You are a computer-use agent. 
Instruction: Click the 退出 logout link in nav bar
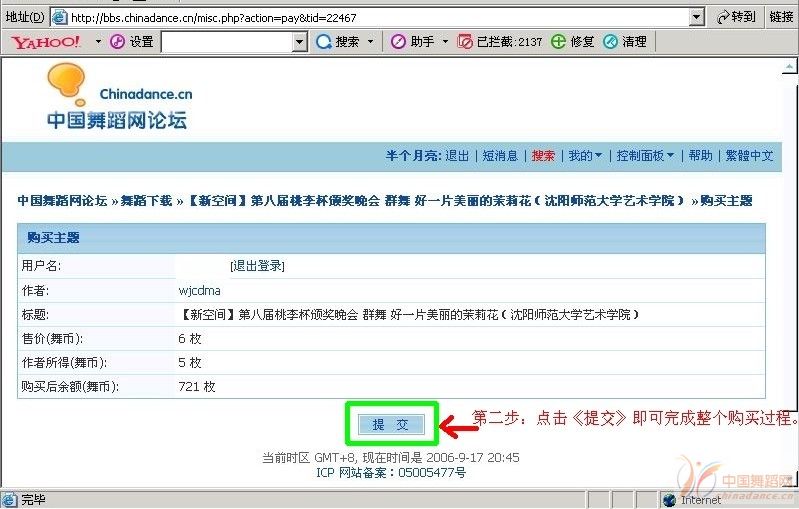tap(457, 155)
